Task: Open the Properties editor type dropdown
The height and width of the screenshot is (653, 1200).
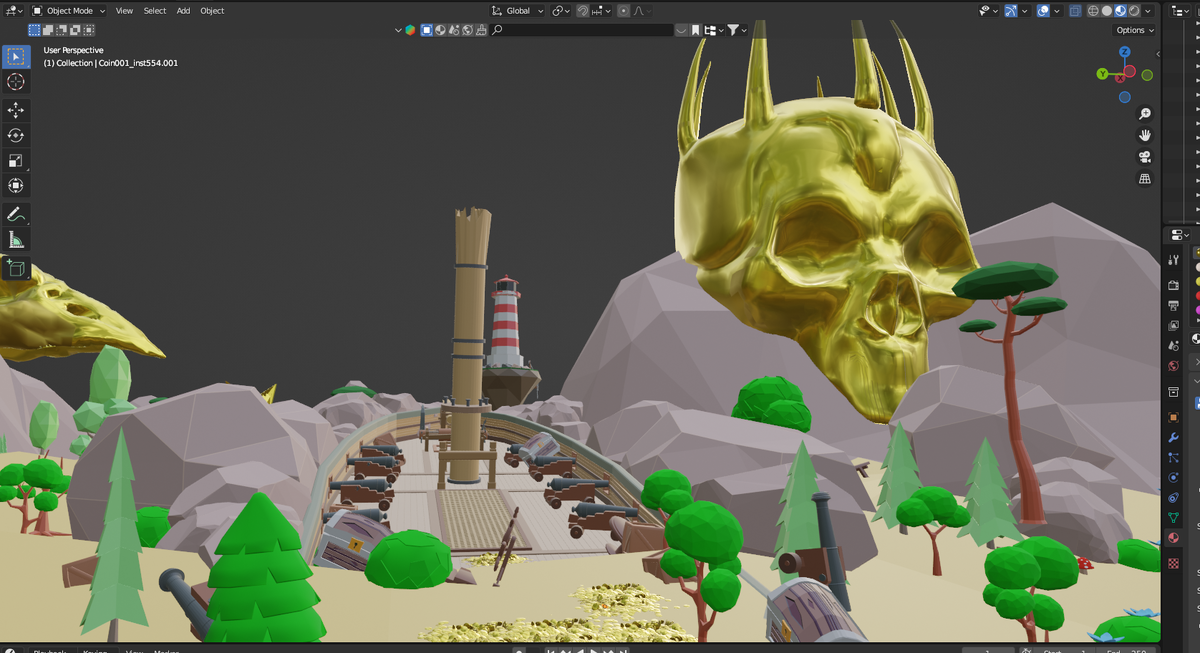Action: (1180, 235)
